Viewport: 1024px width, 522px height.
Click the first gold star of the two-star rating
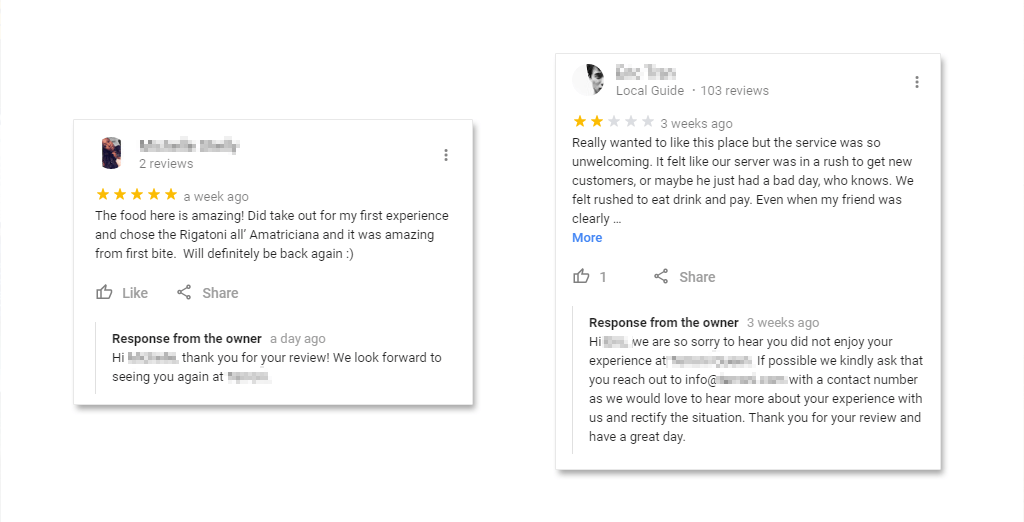coord(579,122)
